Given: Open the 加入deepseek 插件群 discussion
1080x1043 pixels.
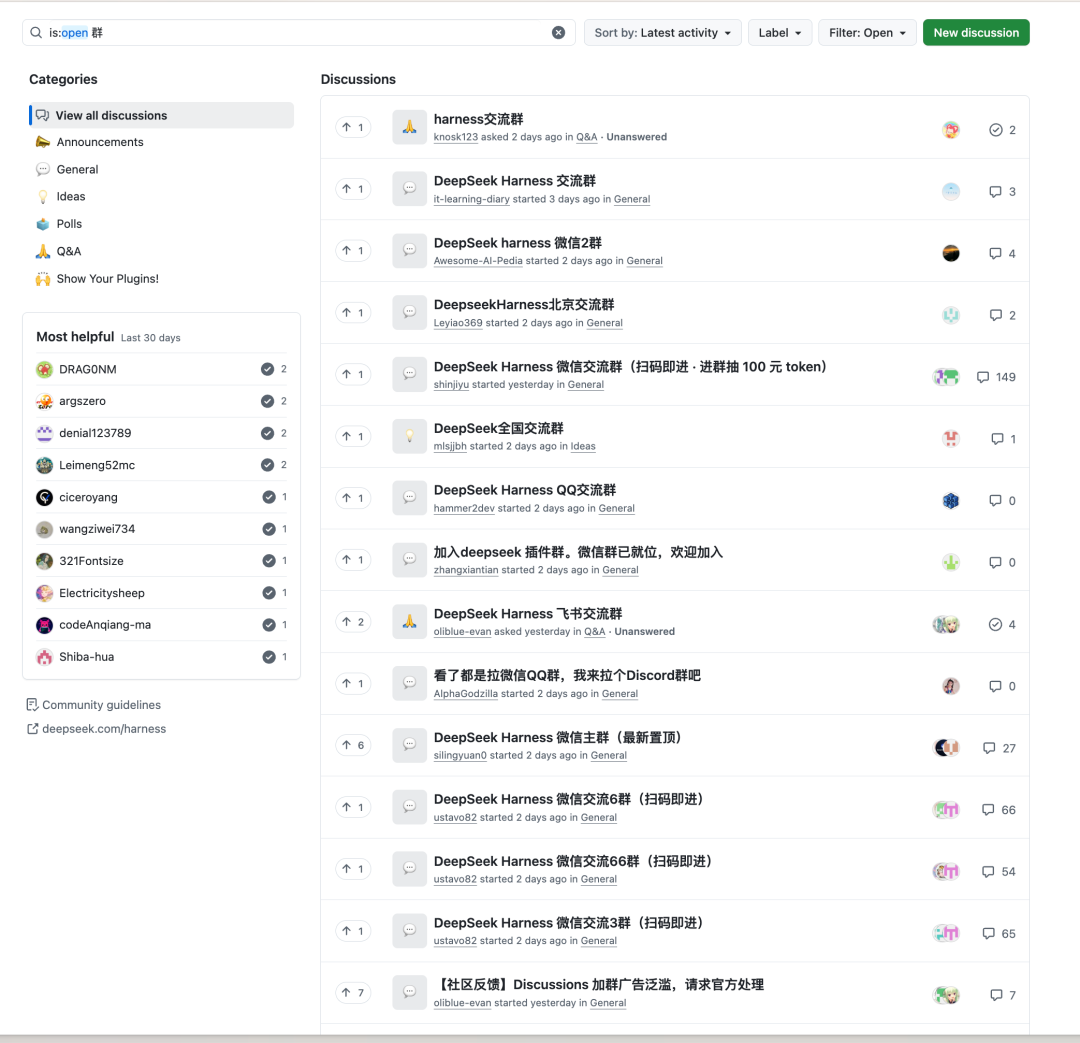Looking at the screenshot, I should 578,552.
